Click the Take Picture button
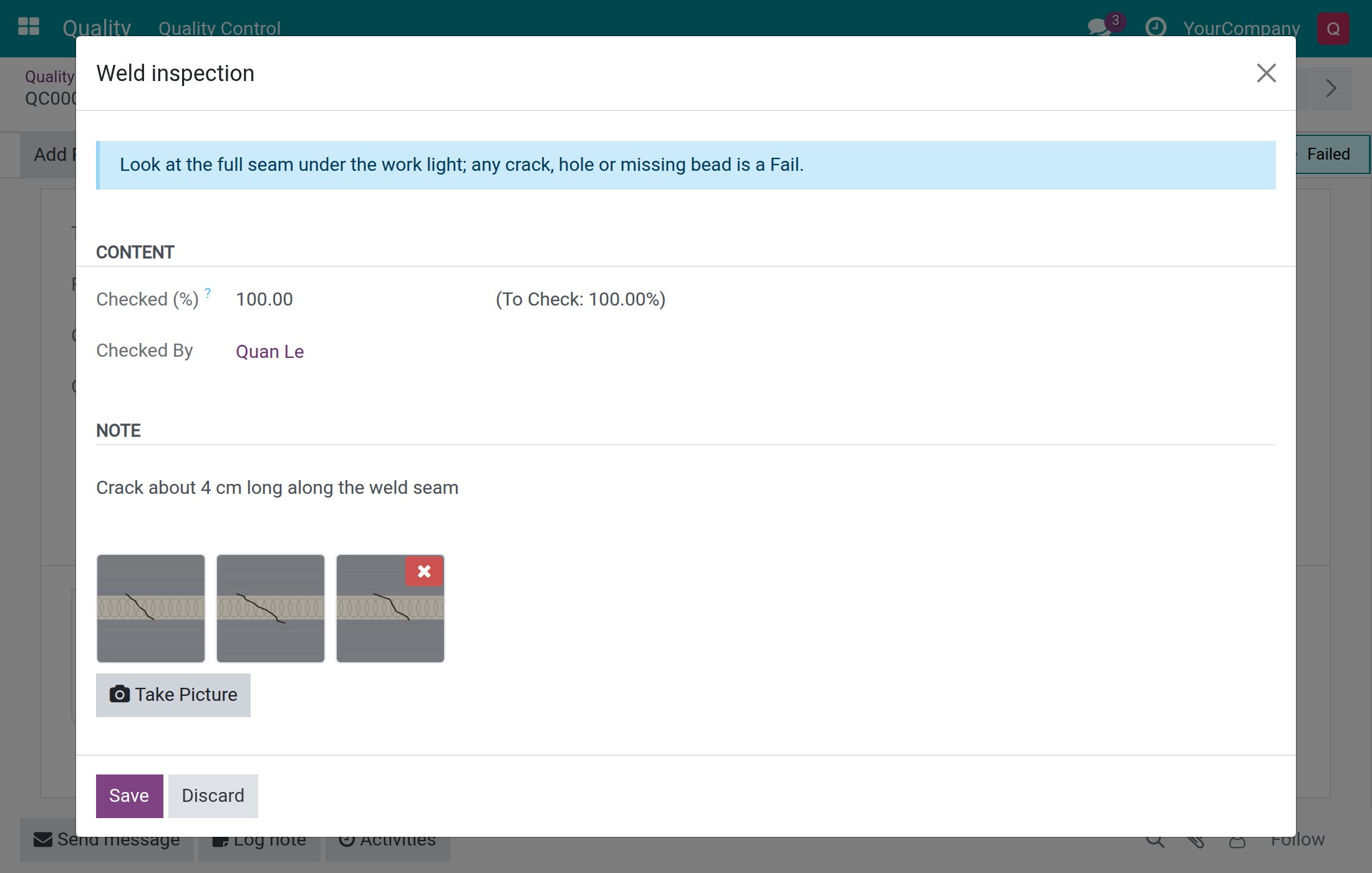1372x873 pixels. [x=173, y=695]
